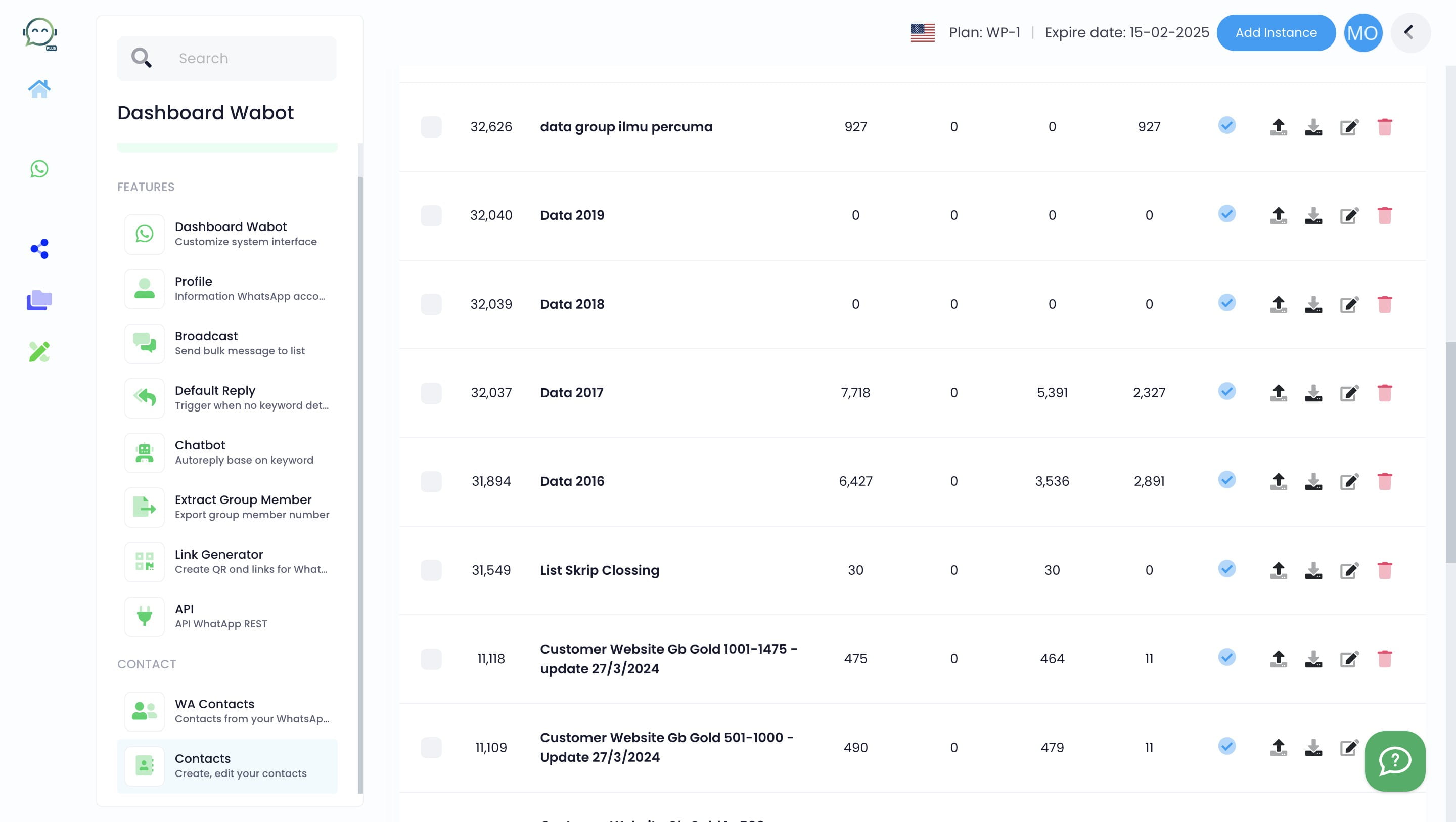Delete Customer Website Gb Gold 1001-1475 list

pyautogui.click(x=1385, y=659)
